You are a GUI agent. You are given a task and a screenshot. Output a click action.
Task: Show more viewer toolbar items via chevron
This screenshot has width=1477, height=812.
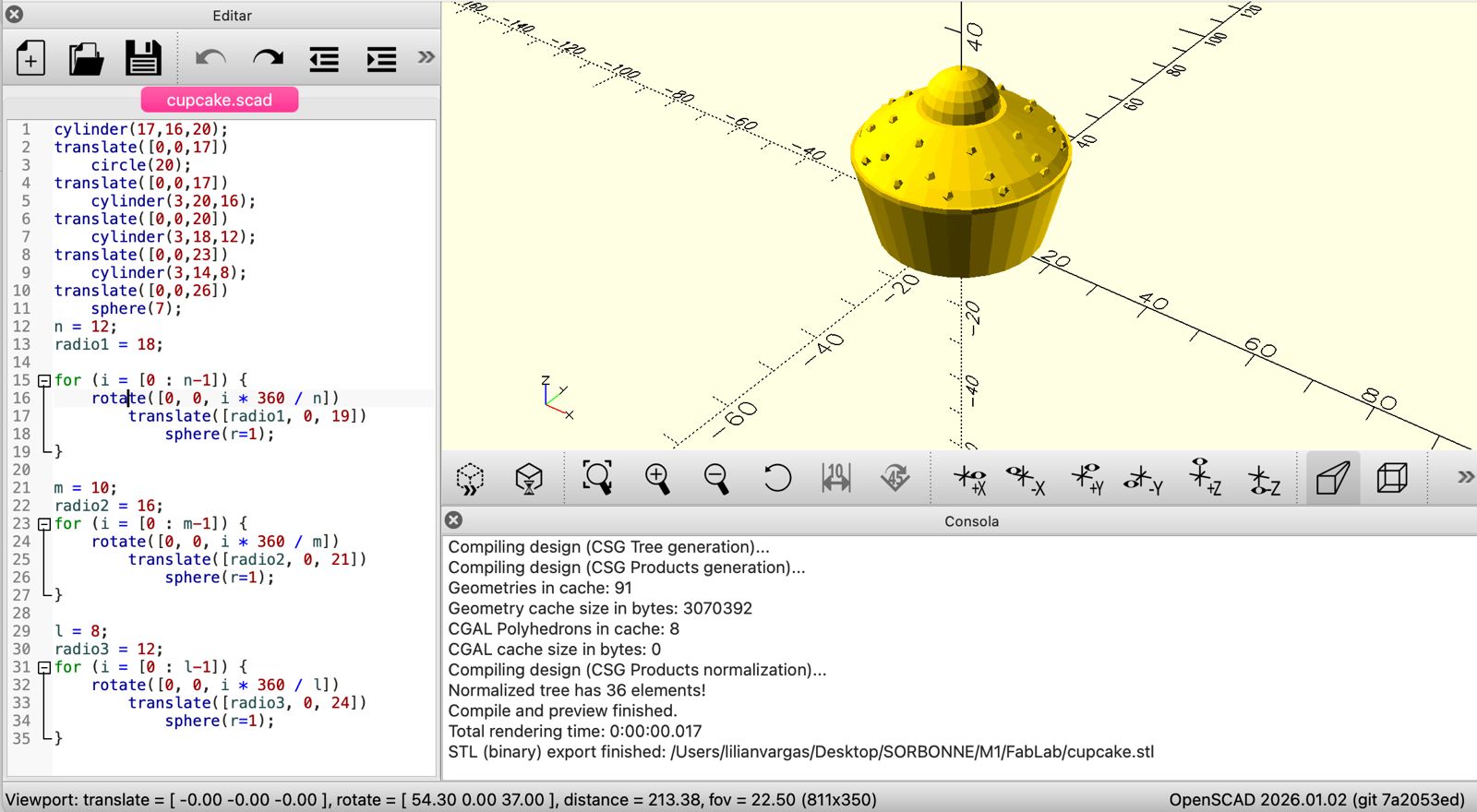pyautogui.click(x=1465, y=477)
